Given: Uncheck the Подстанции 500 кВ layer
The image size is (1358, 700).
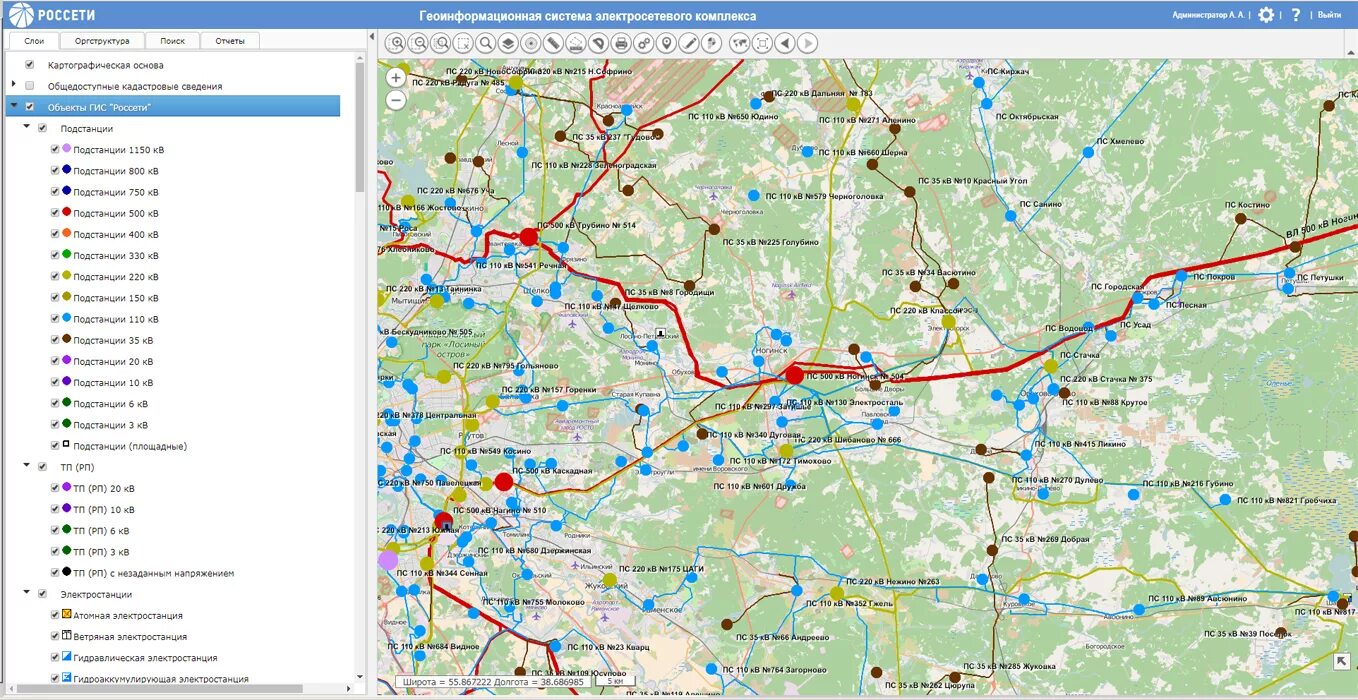Looking at the screenshot, I should 56,213.
